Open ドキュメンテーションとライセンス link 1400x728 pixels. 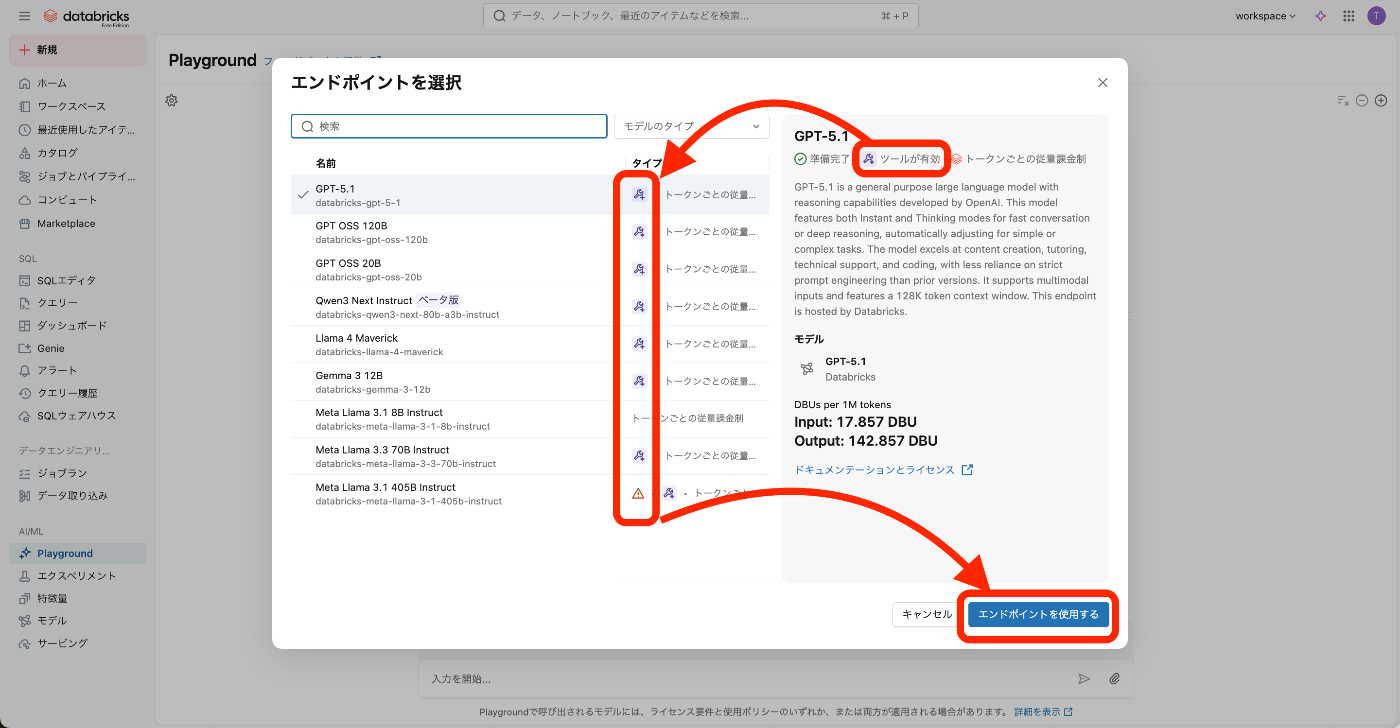[883, 470]
